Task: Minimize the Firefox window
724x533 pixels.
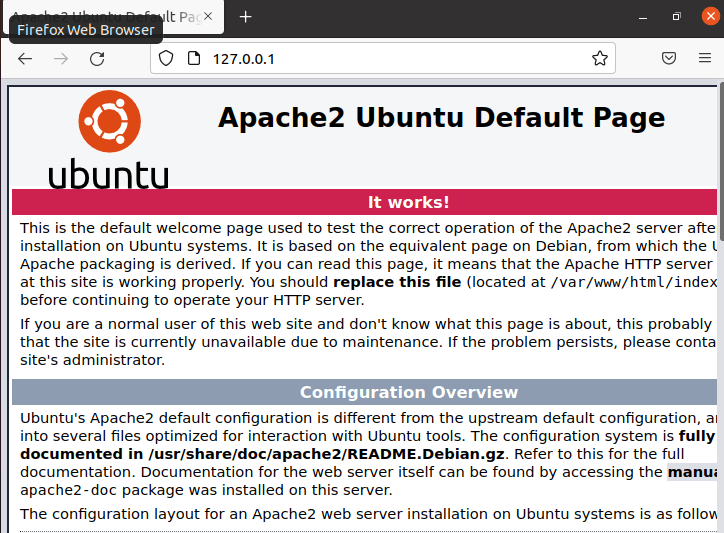Action: (x=643, y=17)
